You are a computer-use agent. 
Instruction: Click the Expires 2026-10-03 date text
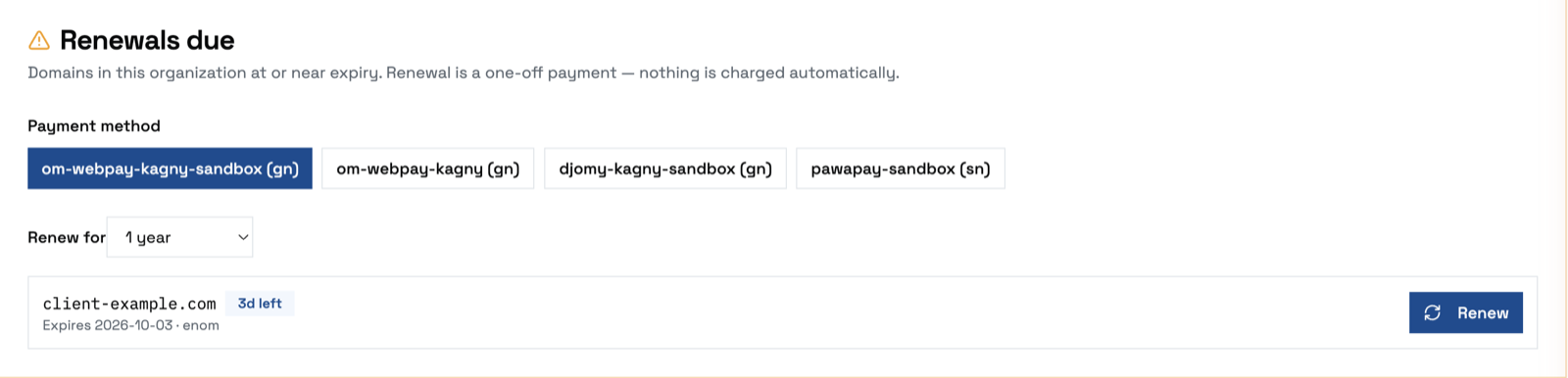(x=108, y=325)
